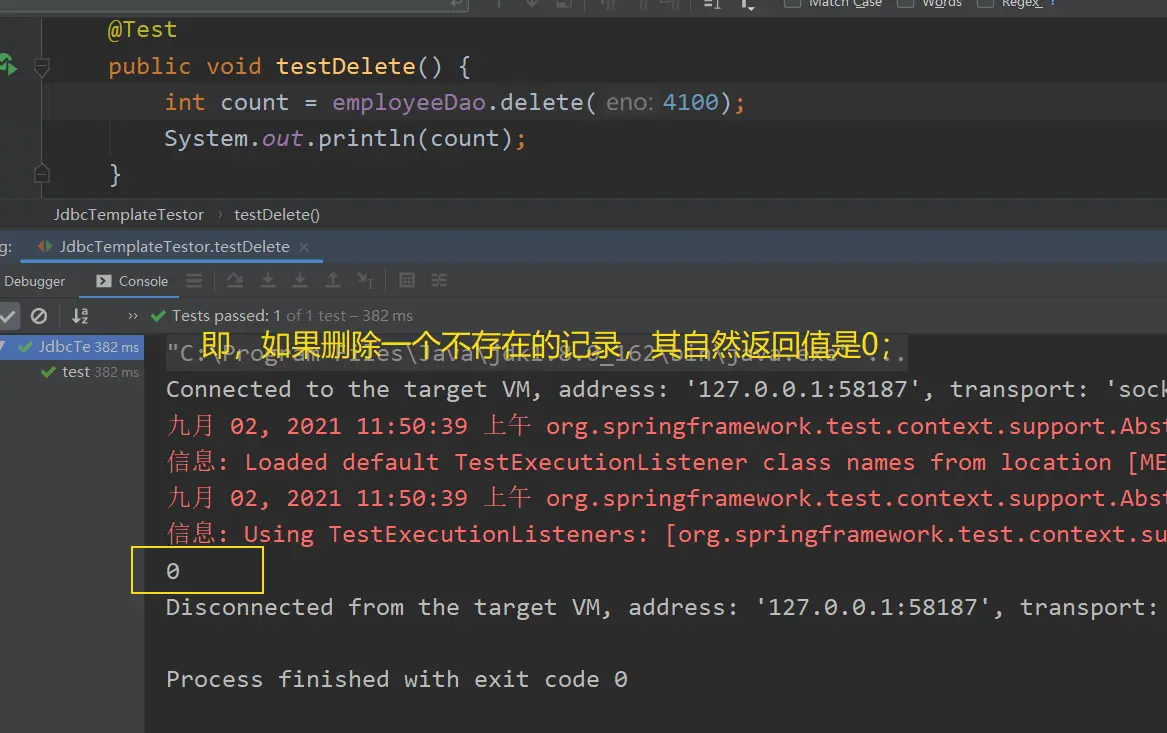Toggle Sort Alphabetically in test toolbar
Viewport: 1167px width, 733px height.
80,316
